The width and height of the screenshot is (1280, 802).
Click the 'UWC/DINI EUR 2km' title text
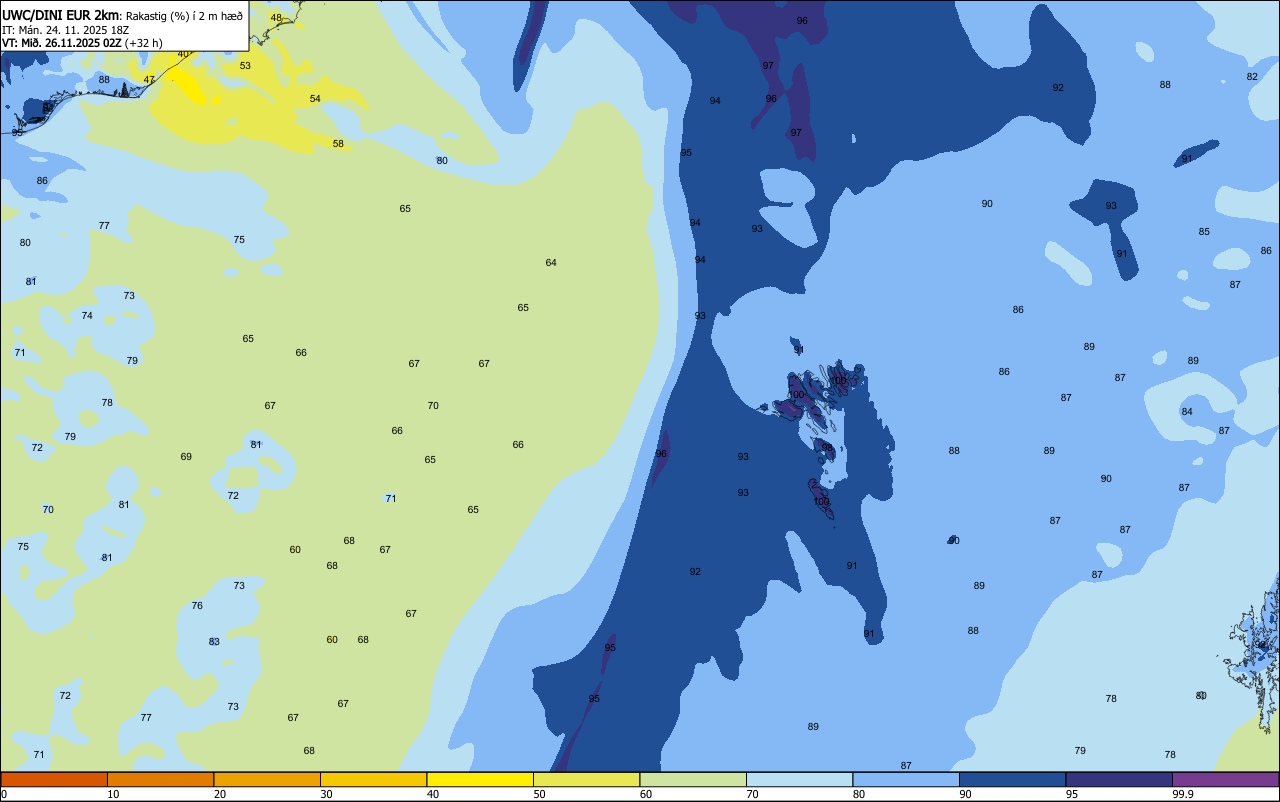click(x=61, y=15)
